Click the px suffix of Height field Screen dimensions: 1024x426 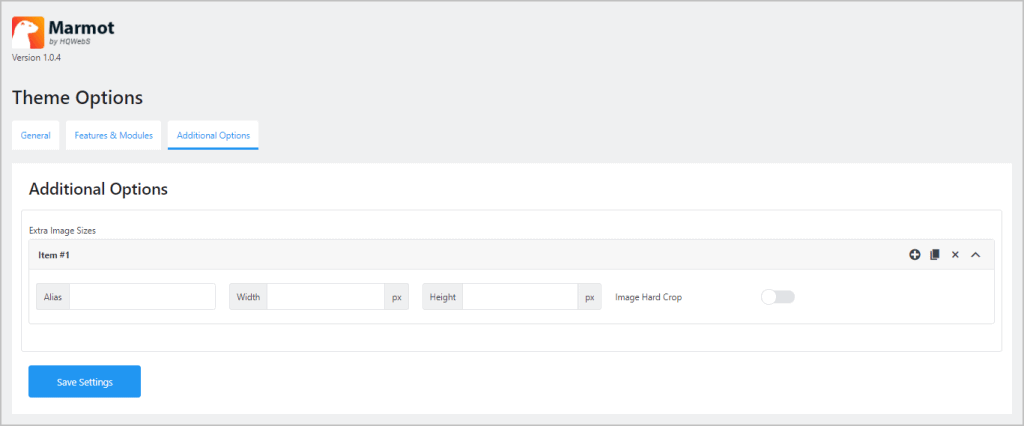click(x=589, y=297)
